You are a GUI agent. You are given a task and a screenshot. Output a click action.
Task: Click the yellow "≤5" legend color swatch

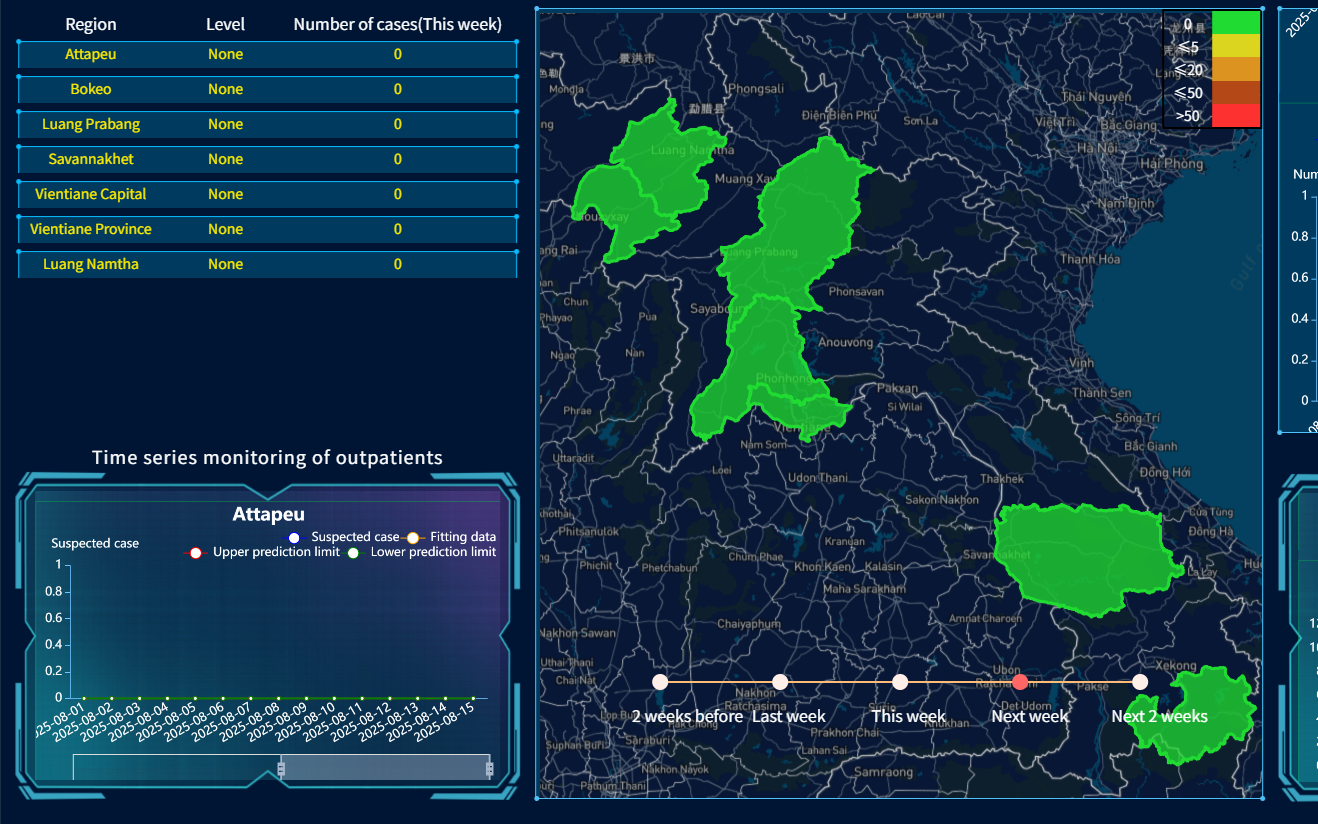[1236, 47]
